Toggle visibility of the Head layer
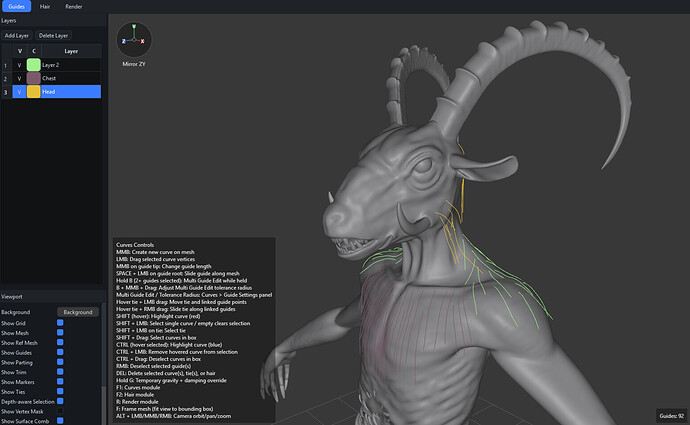 (x=19, y=92)
